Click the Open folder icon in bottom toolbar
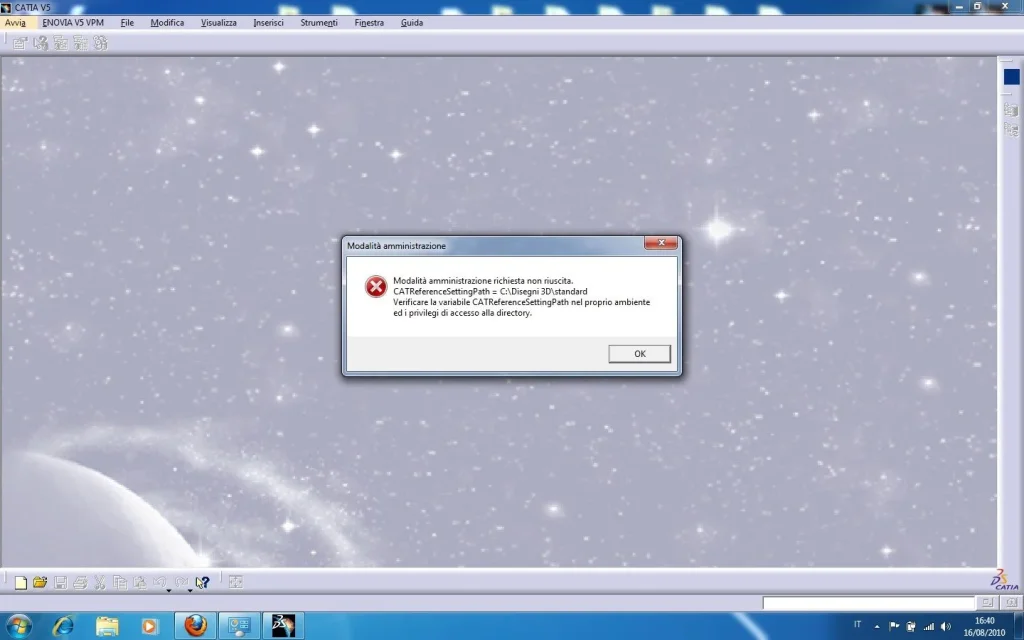1024x640 pixels. click(x=40, y=582)
